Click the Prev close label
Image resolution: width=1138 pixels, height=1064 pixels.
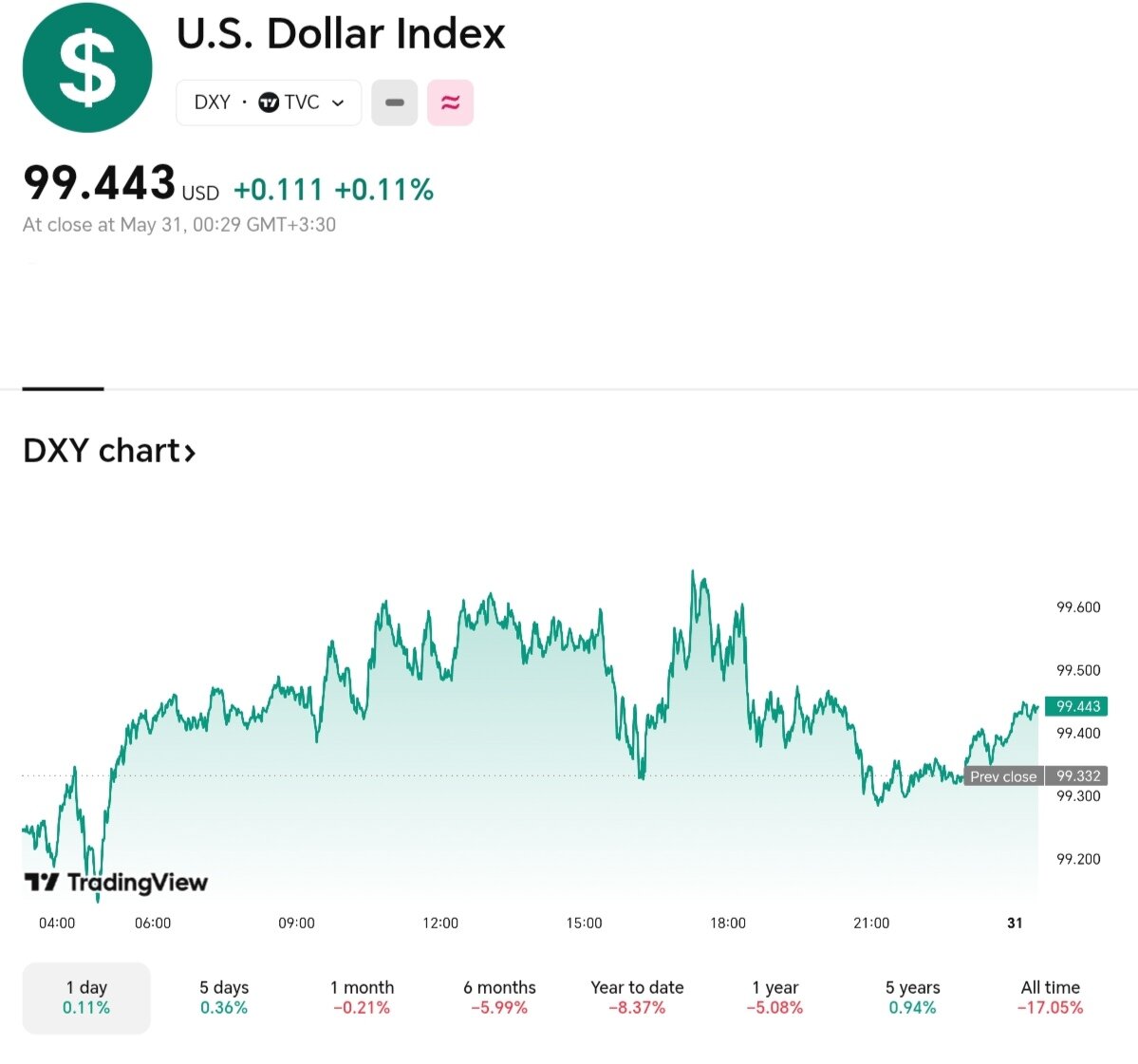coord(1003,776)
